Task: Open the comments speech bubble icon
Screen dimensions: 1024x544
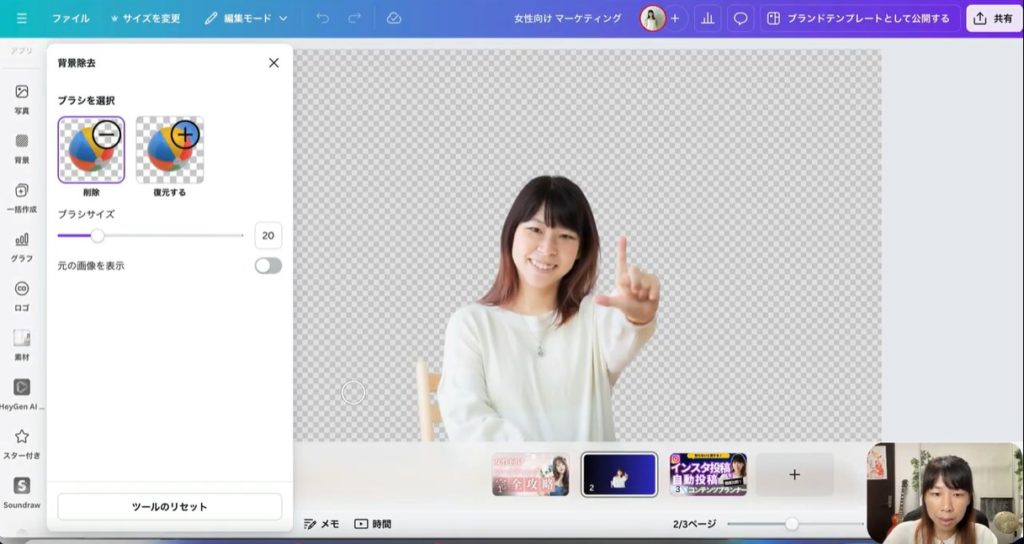Action: (741, 18)
